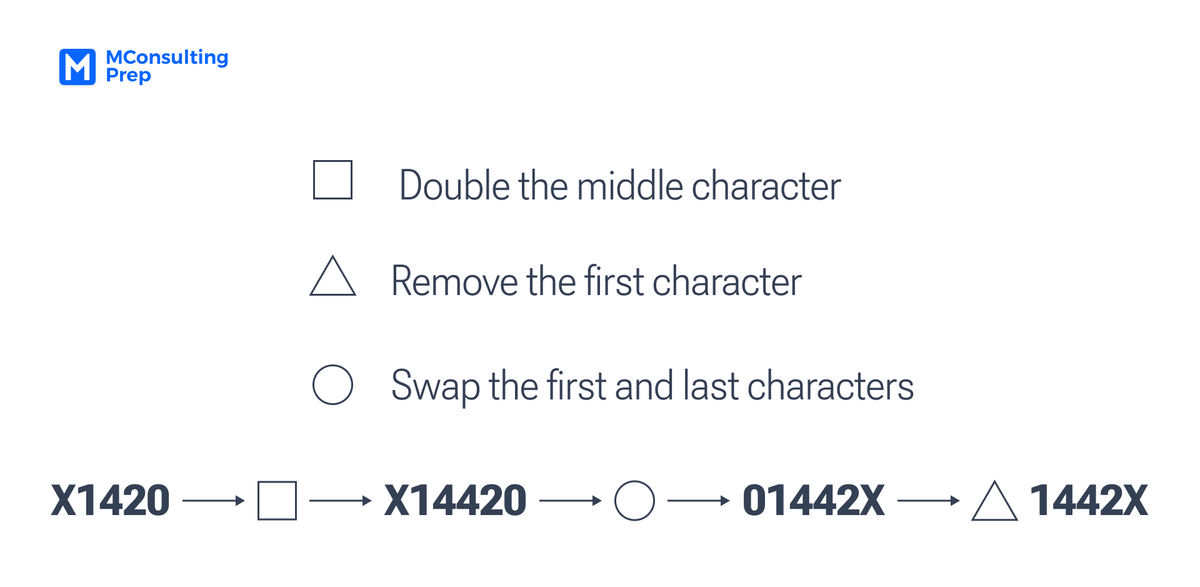Image resolution: width=1200 pixels, height=587 pixels.
Task: Click the "Remove the first character" rule text
Action: tap(596, 282)
